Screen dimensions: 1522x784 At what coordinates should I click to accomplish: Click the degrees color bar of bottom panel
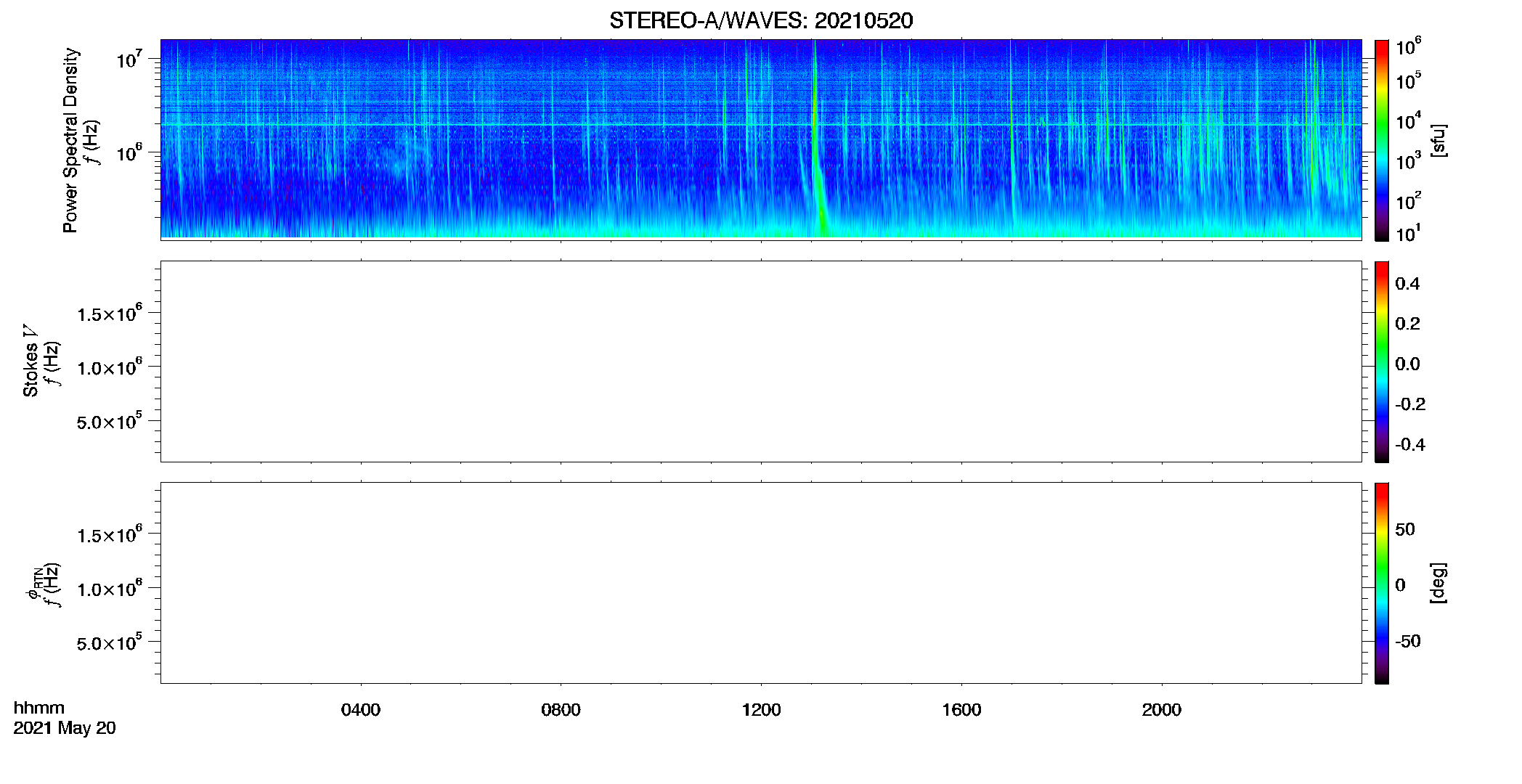[1382, 583]
